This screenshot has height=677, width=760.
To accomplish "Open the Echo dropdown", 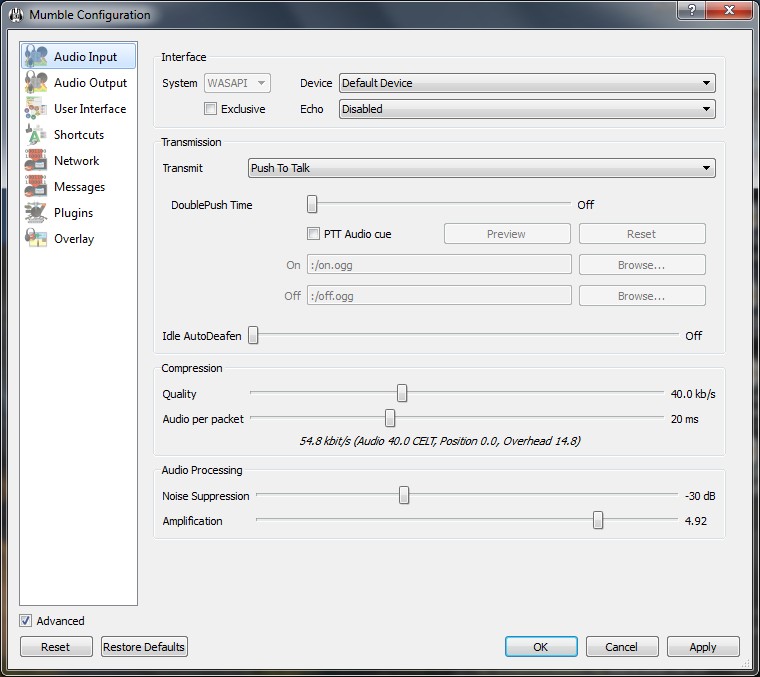I will [x=527, y=109].
